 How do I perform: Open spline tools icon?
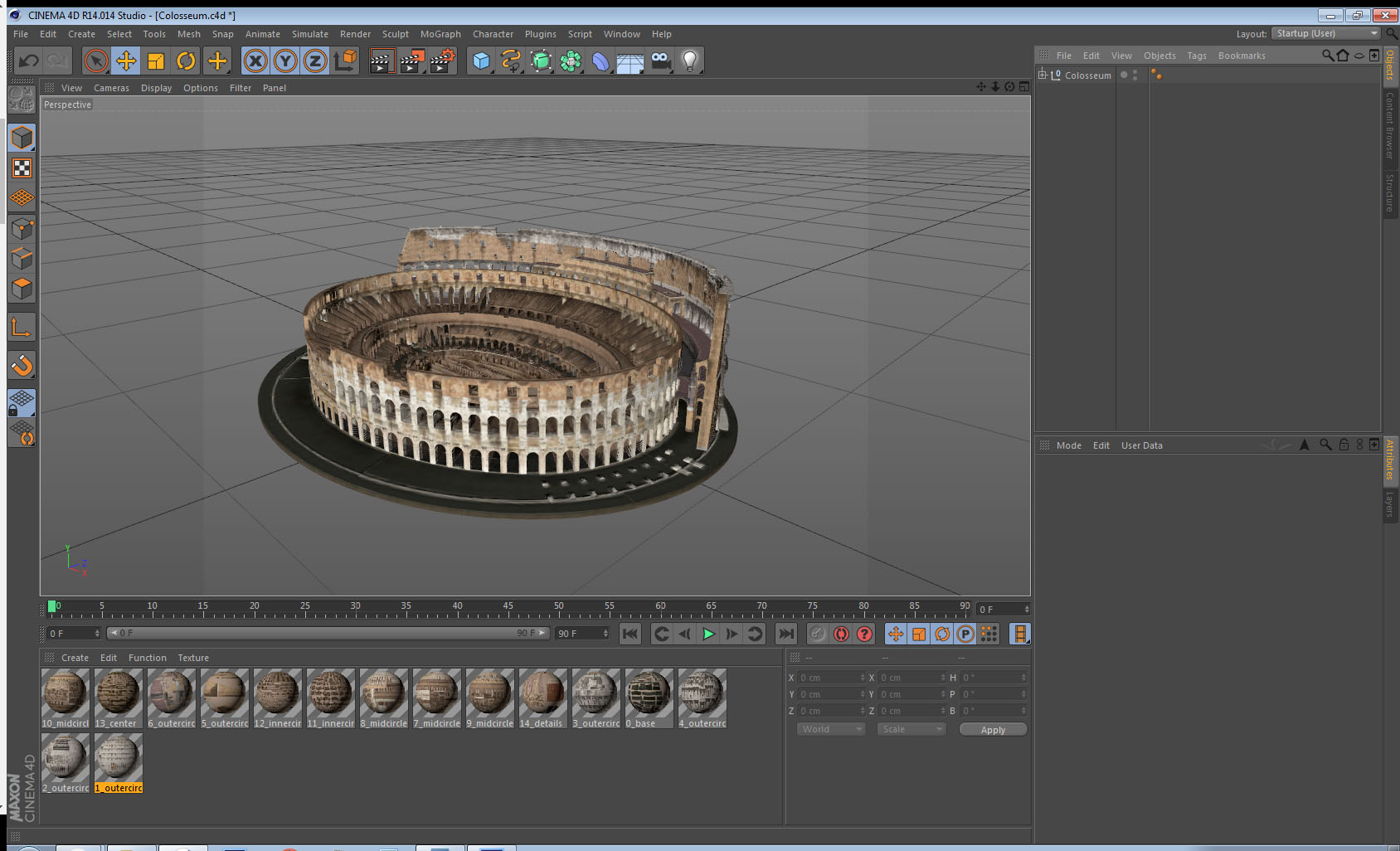click(511, 61)
